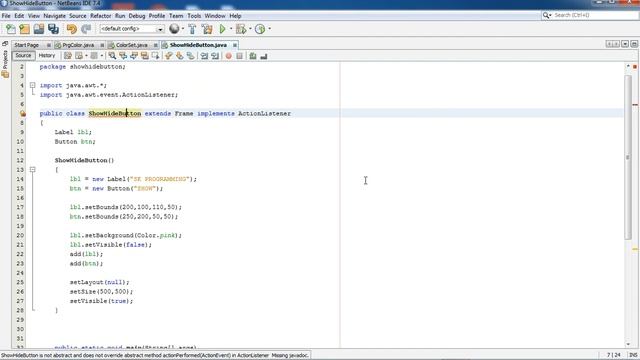Click the Build Project hammer icon
Viewport: 640px width, 360px height.
[192, 29]
